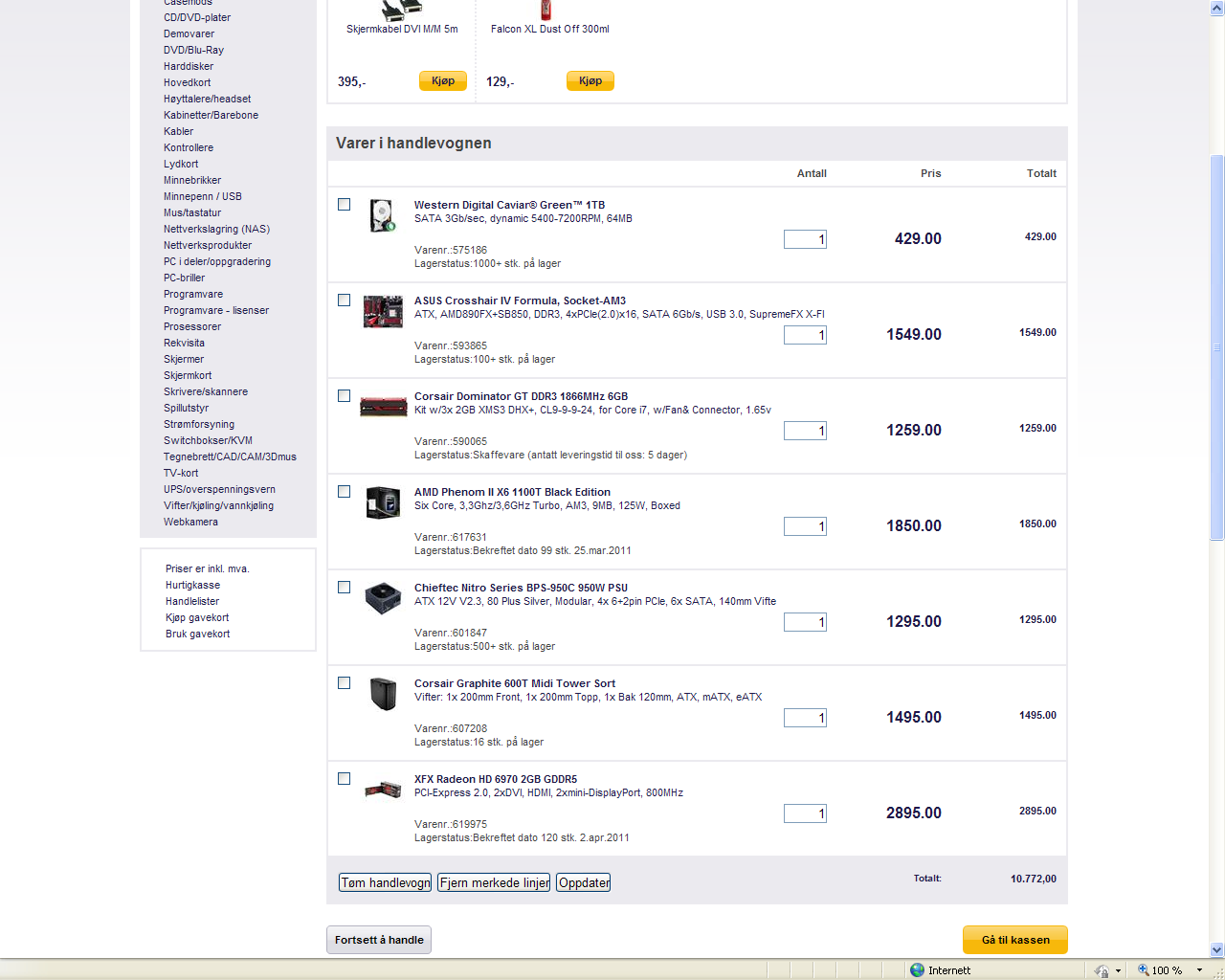The image size is (1225, 980).
Task: Click Fortsett å handle button
Action: tap(379, 940)
